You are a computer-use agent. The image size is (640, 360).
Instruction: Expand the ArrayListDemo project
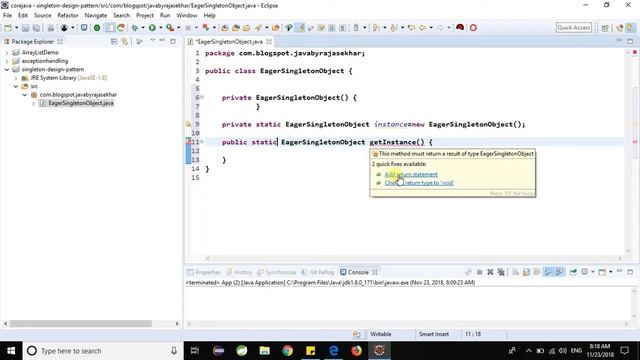click(7, 53)
